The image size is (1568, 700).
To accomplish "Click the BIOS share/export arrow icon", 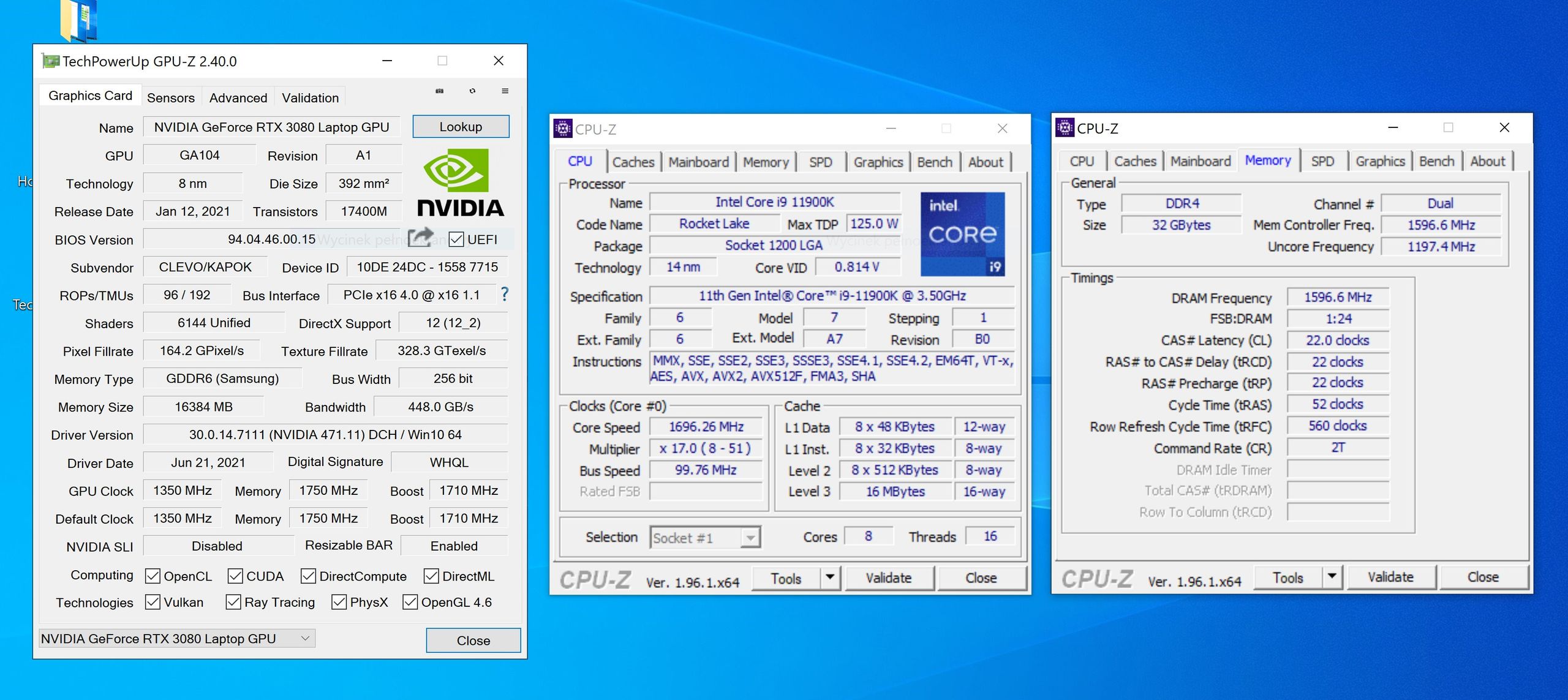I will (x=420, y=238).
